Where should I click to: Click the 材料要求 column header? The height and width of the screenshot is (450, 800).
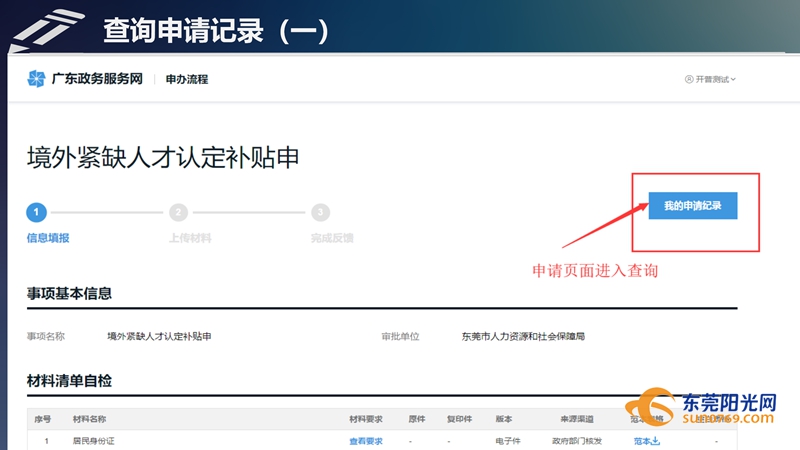pyautogui.click(x=365, y=419)
